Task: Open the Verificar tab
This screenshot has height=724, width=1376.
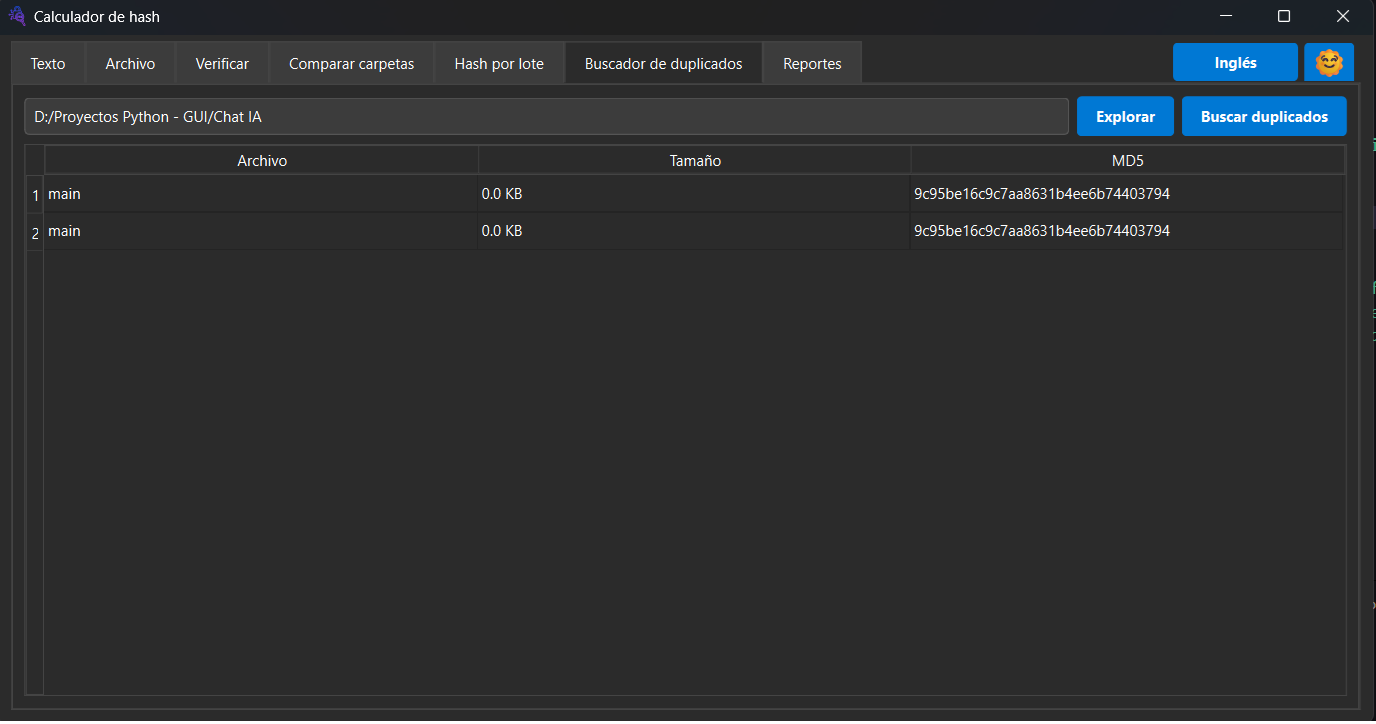Action: [222, 64]
